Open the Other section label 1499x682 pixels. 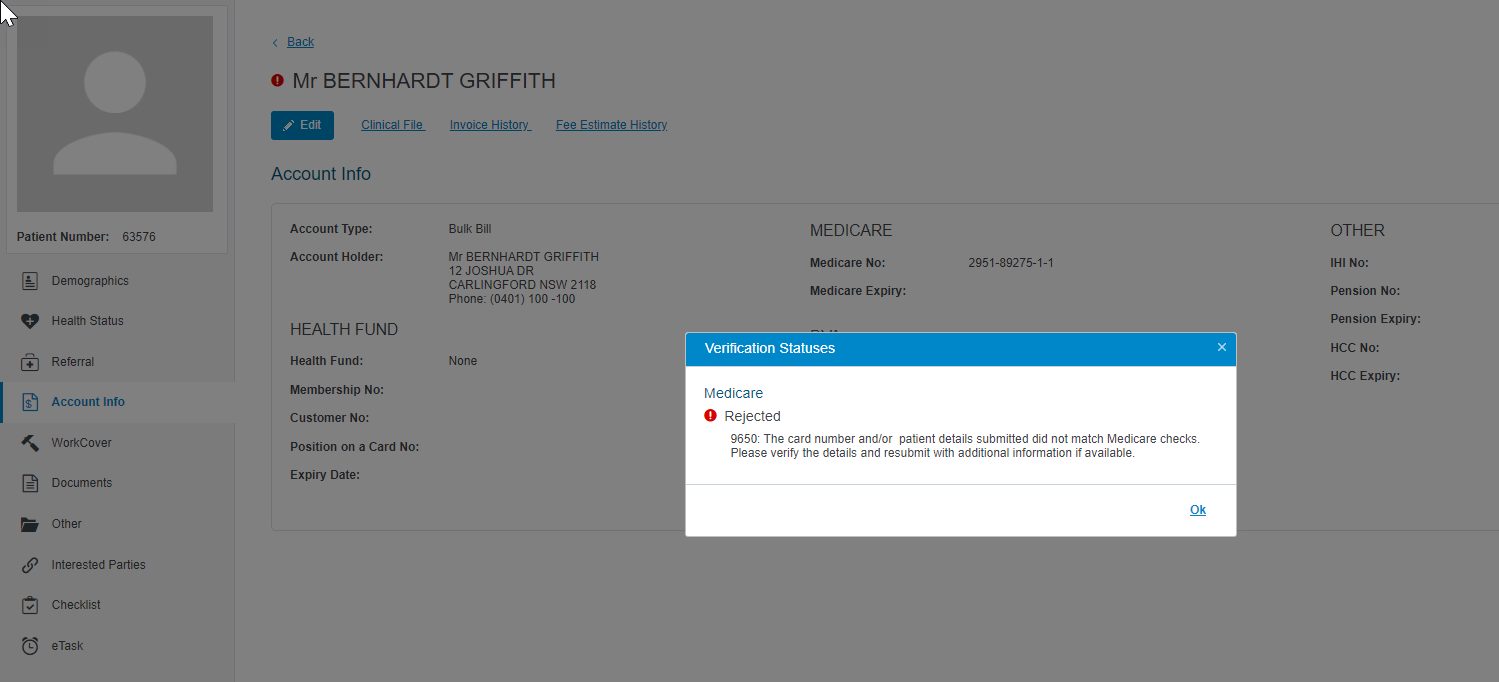(67, 524)
